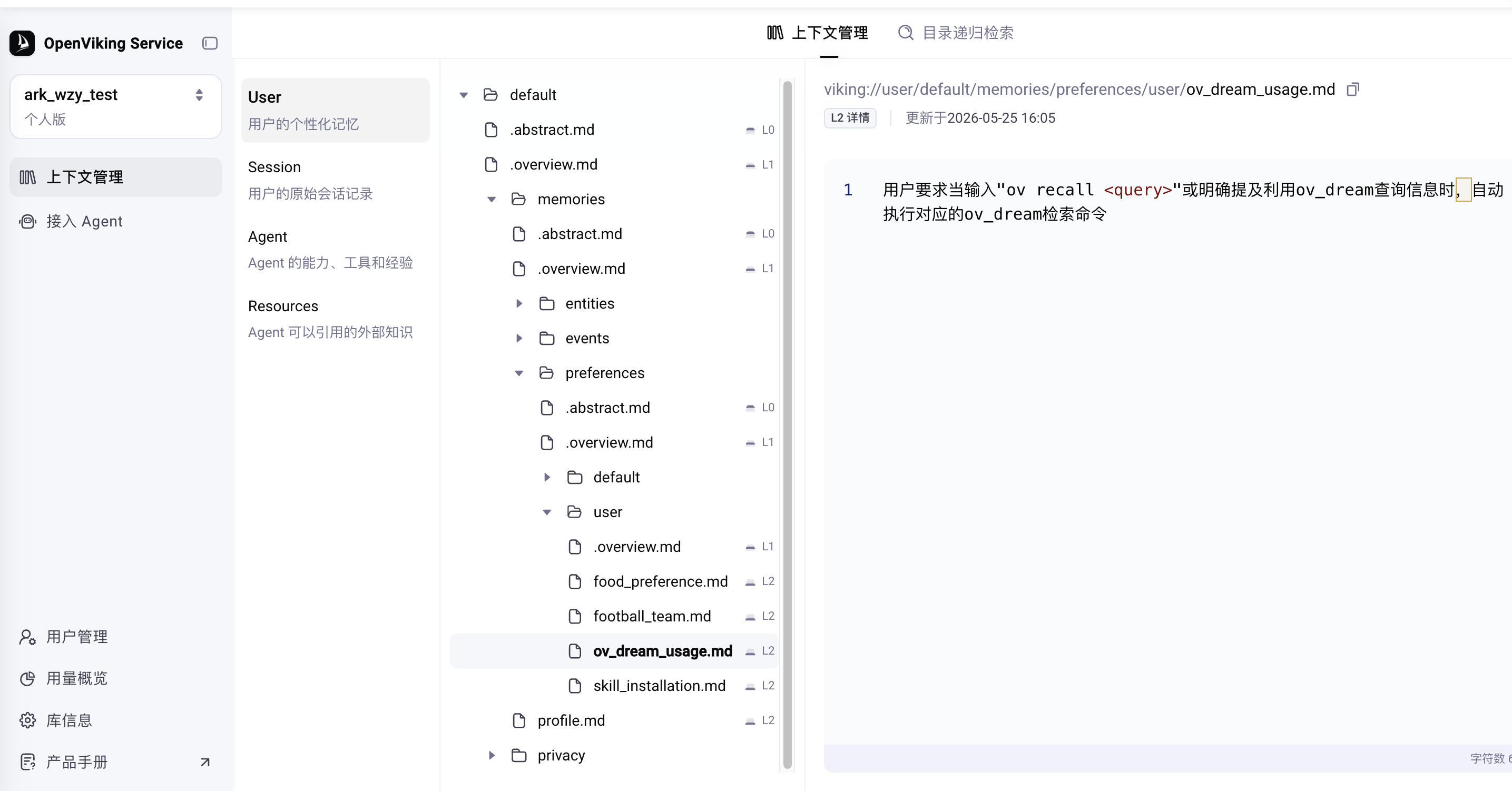
Task: Collapse the memories folder
Action: tap(492, 200)
